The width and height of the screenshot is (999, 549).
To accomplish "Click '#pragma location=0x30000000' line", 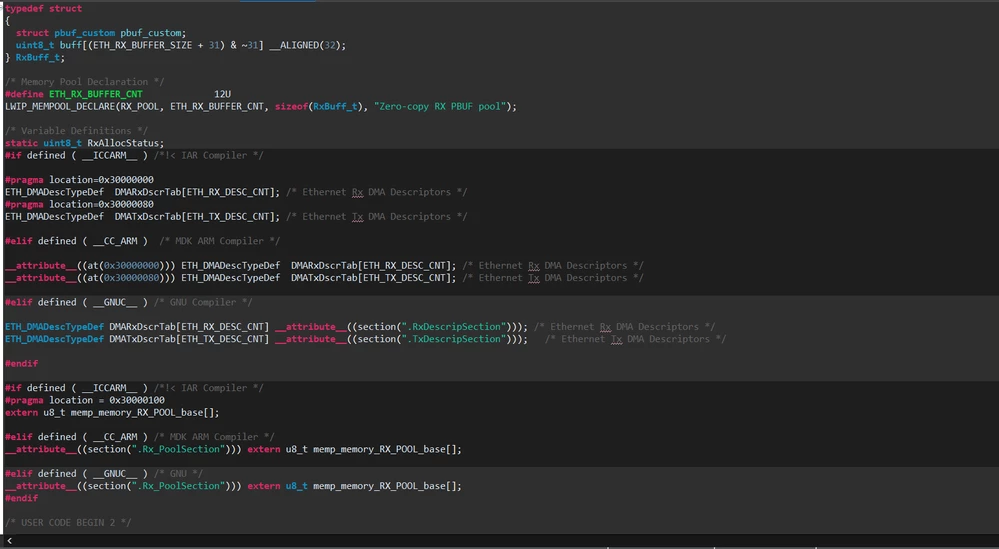I will pos(79,180).
